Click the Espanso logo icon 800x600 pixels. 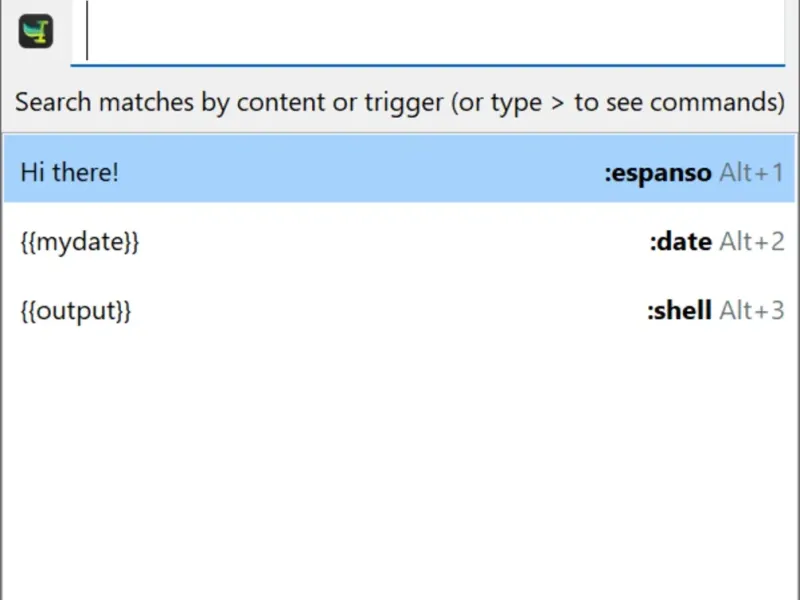(x=35, y=32)
